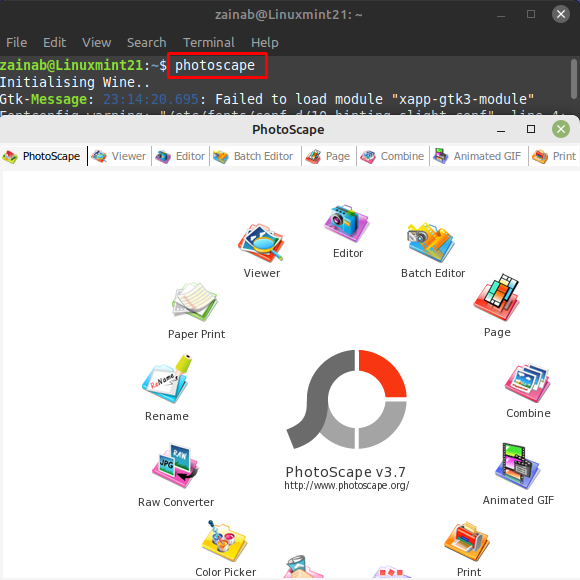Open the Color Picker icon
580x580 pixels.
[225, 541]
